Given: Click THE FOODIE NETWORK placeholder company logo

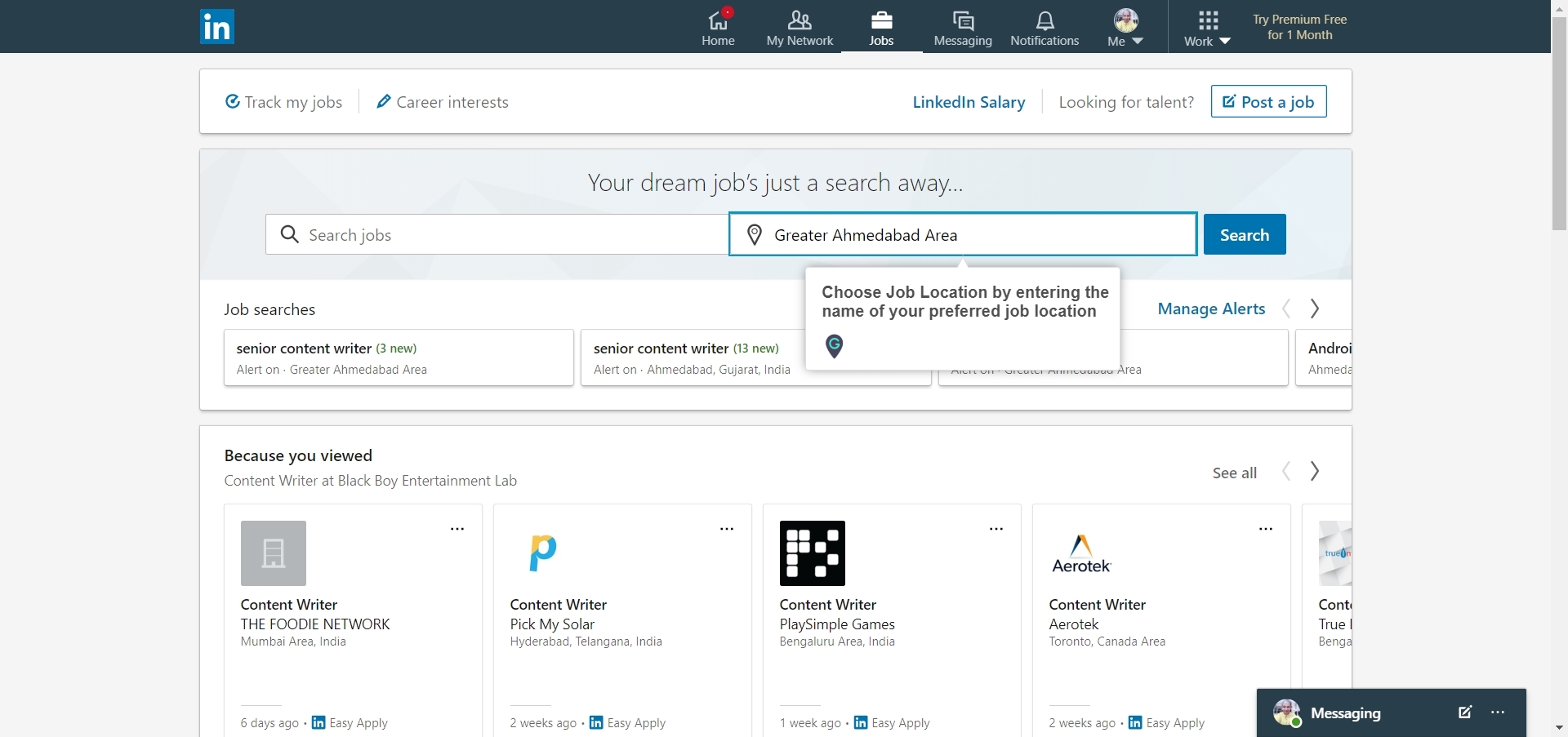Looking at the screenshot, I should pos(274,553).
